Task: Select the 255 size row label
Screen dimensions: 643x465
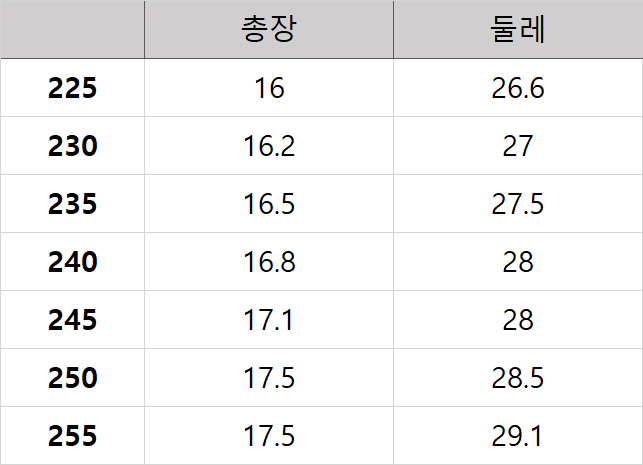Action: point(73,436)
